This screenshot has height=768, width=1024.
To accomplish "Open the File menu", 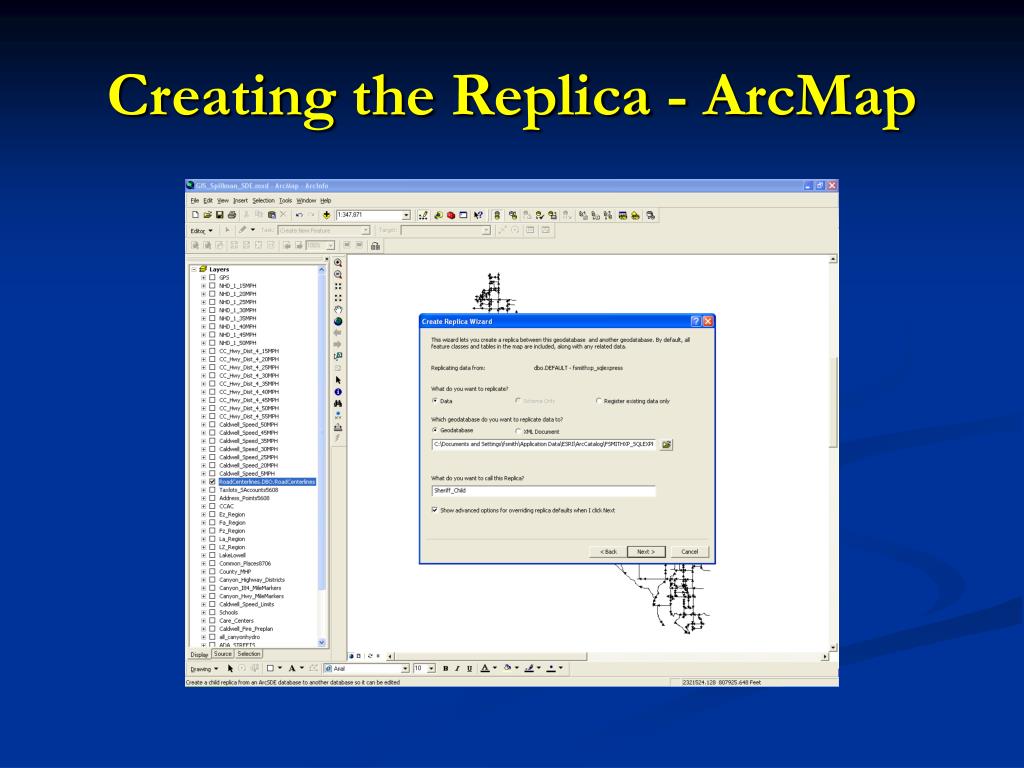I will click(x=195, y=200).
